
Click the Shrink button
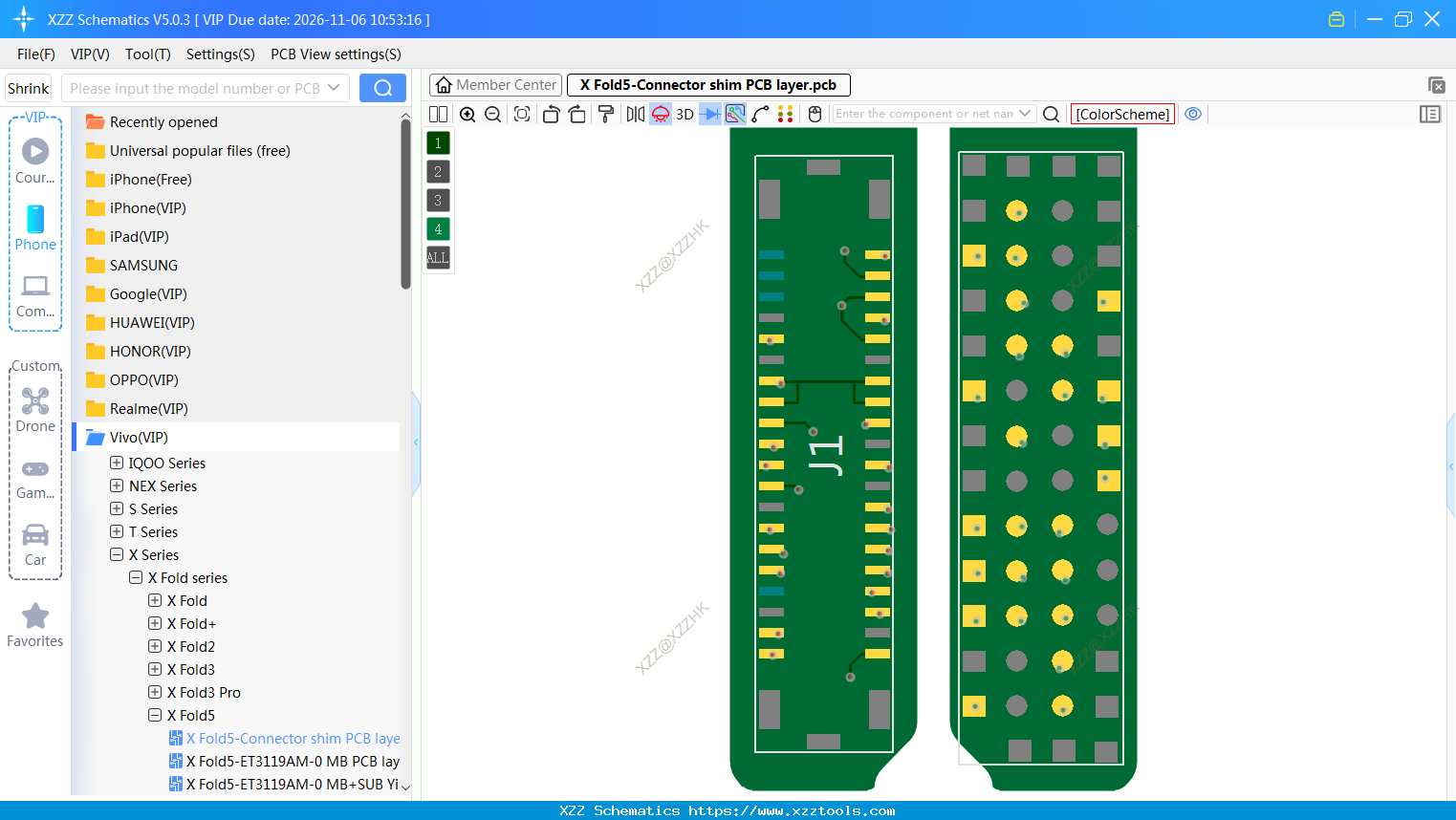click(28, 87)
